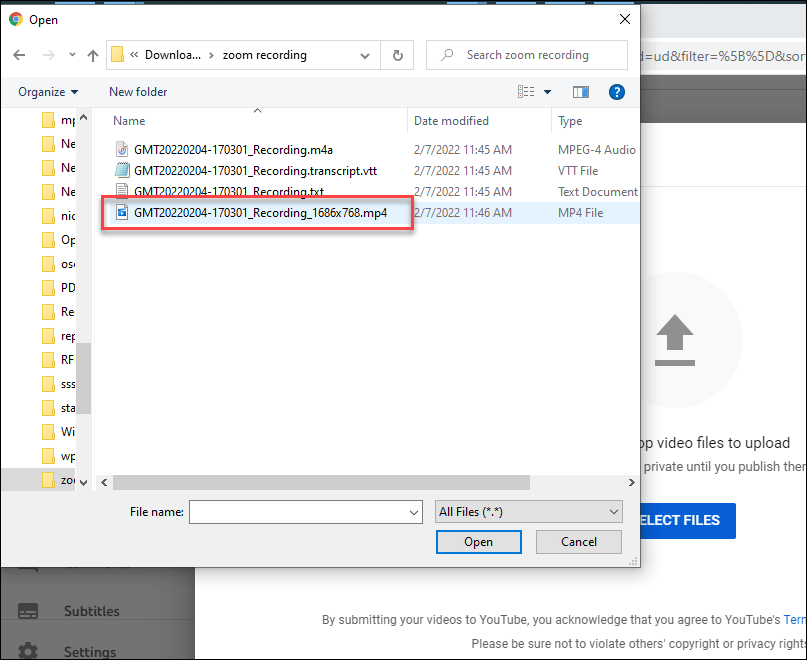The image size is (807, 660).
Task: Toggle the preview pane
Action: pos(581,92)
